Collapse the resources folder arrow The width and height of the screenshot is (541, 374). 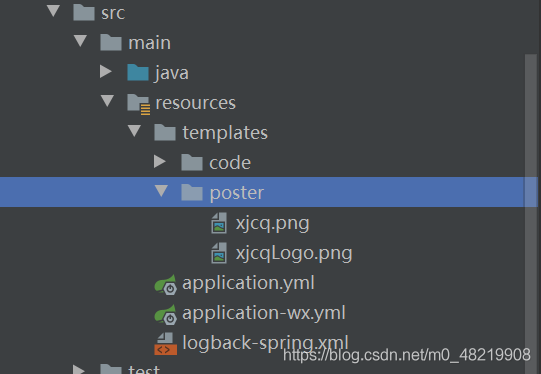pos(107,101)
